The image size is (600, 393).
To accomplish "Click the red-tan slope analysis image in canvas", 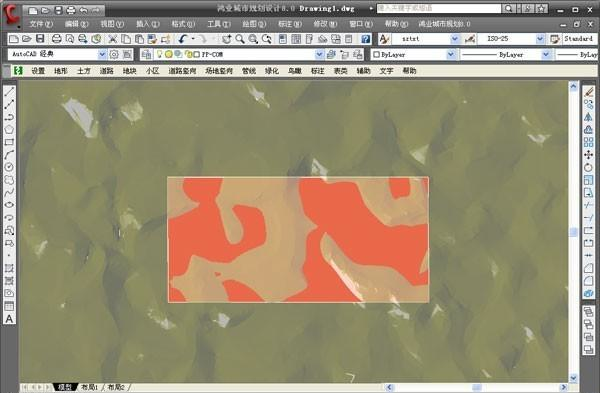I will [x=298, y=240].
